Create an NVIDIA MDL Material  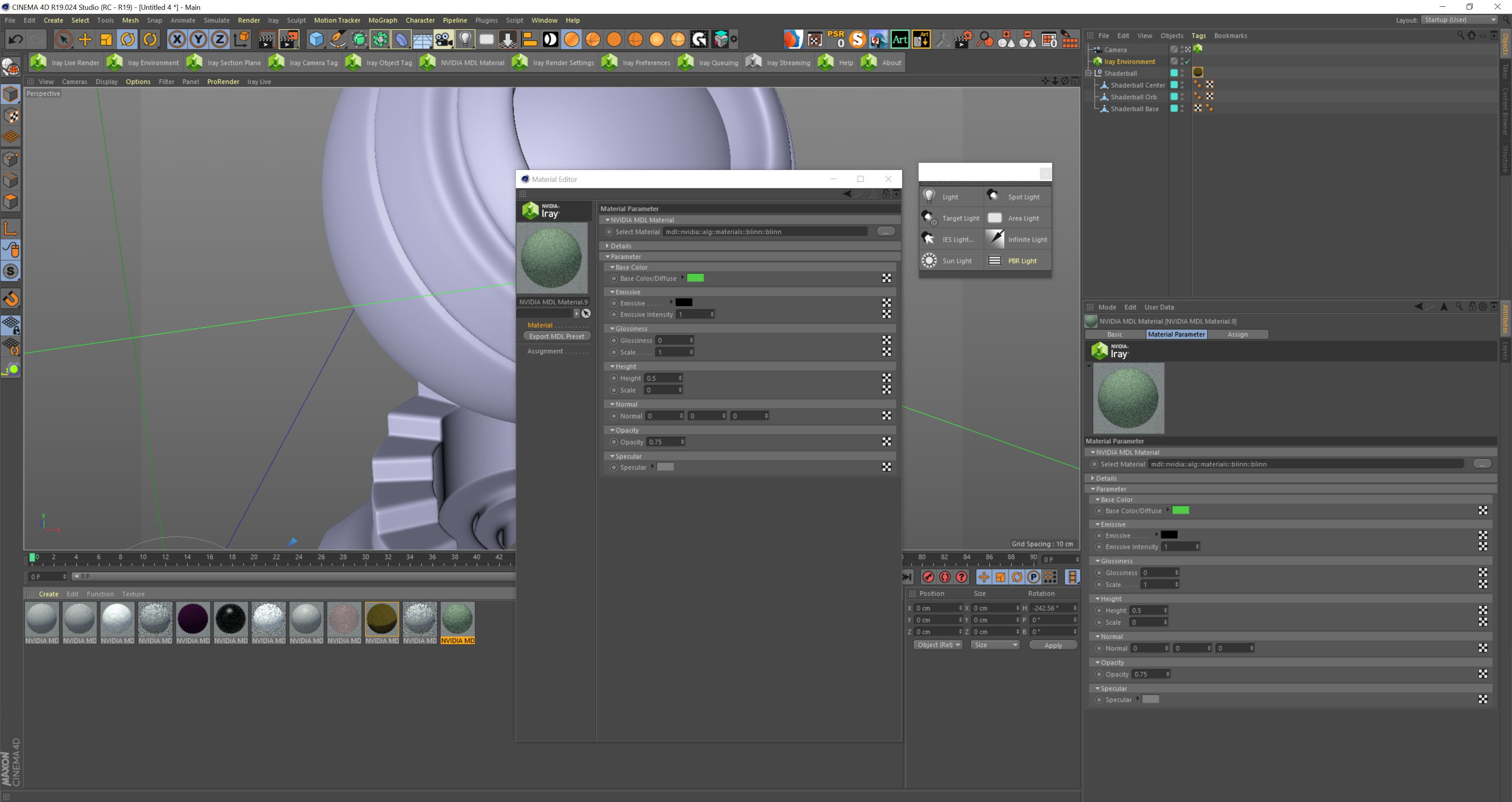[x=462, y=62]
